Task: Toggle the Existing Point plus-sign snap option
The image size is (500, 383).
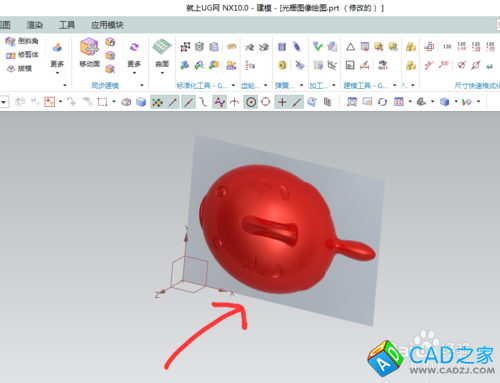Action: coord(282,102)
